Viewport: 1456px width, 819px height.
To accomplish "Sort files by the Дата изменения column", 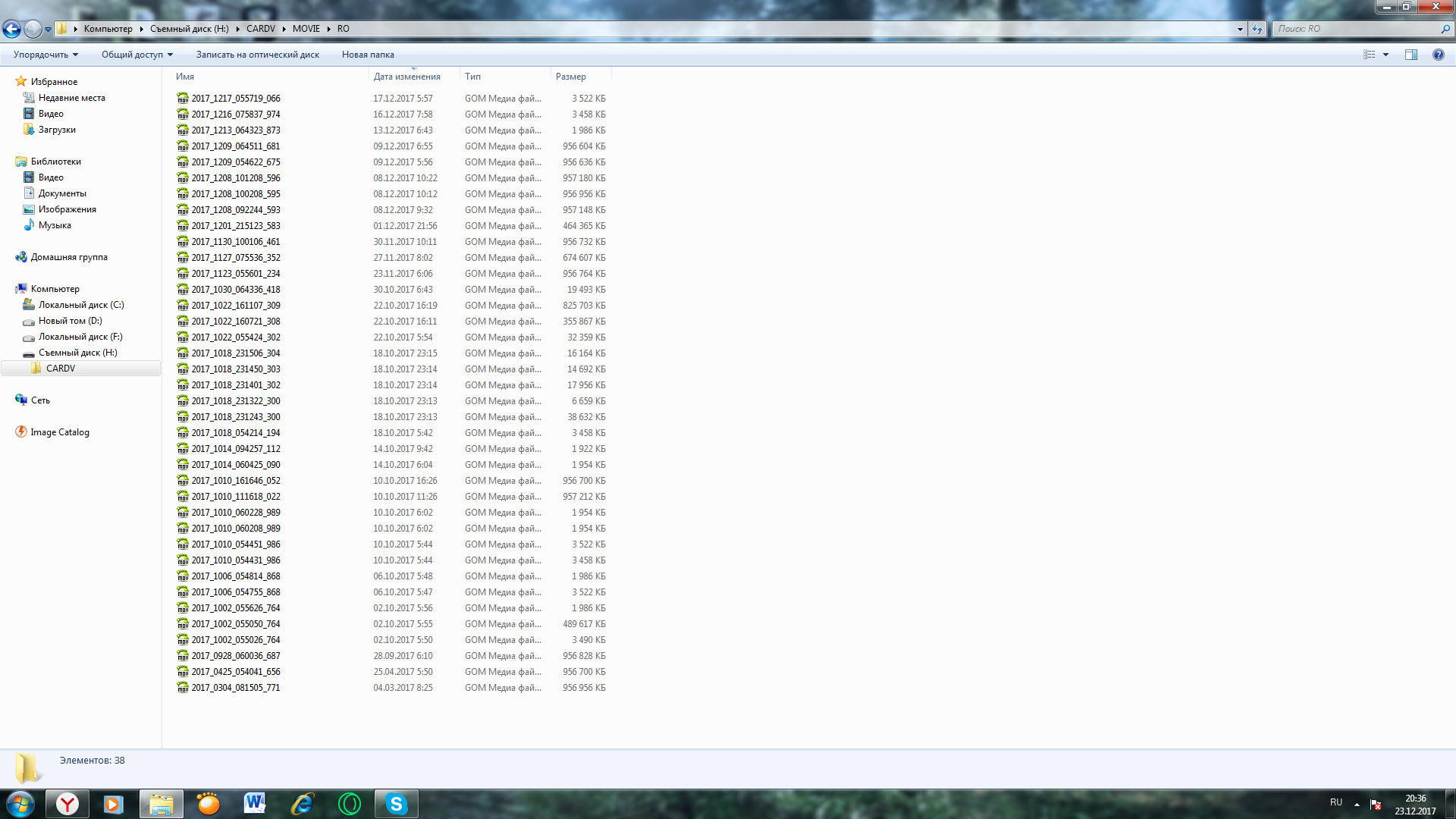I will [x=406, y=77].
